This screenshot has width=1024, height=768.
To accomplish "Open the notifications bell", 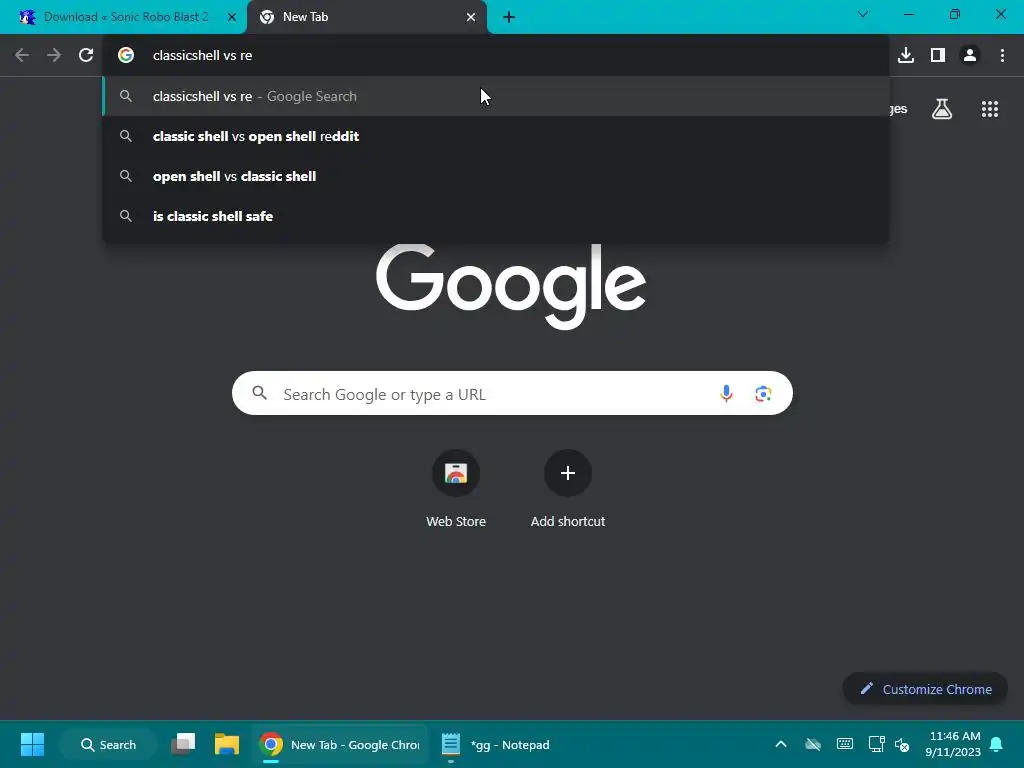I will pyautogui.click(x=996, y=744).
